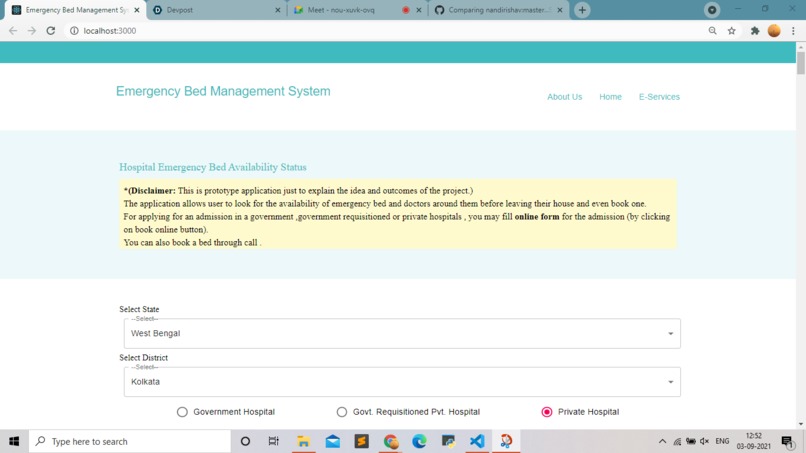
Task: Close the Devpost tab
Action: coord(278,10)
